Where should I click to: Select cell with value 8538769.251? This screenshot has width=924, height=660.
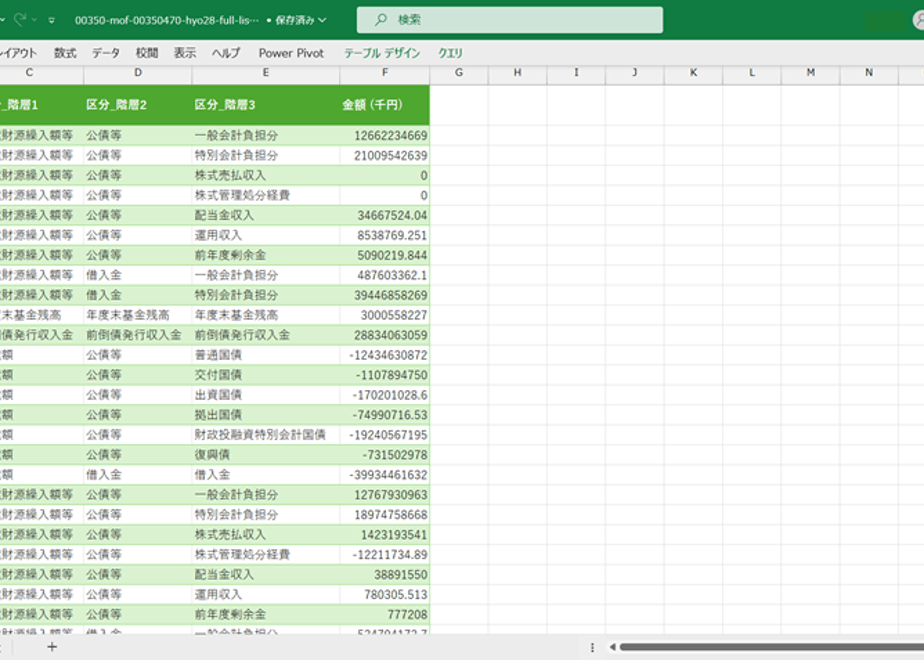point(385,235)
